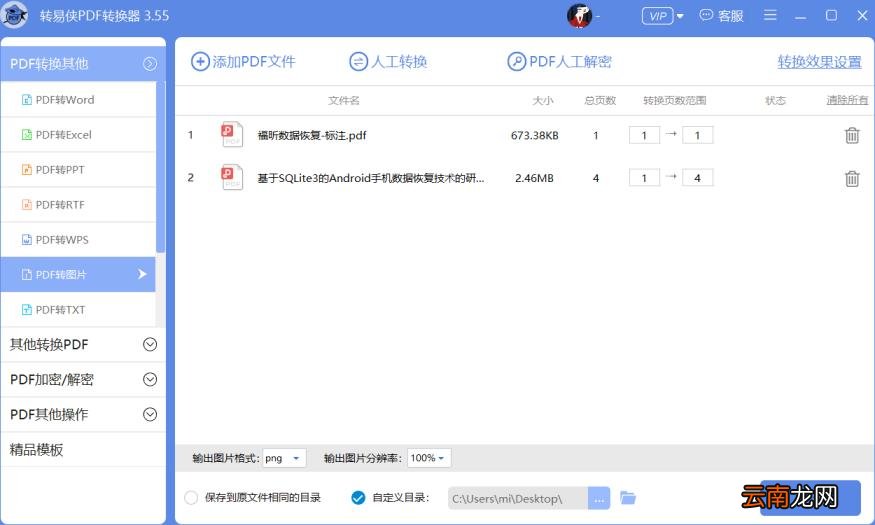Click start page field for 基于SQLite3 file
The height and width of the screenshot is (525, 875).
644,178
